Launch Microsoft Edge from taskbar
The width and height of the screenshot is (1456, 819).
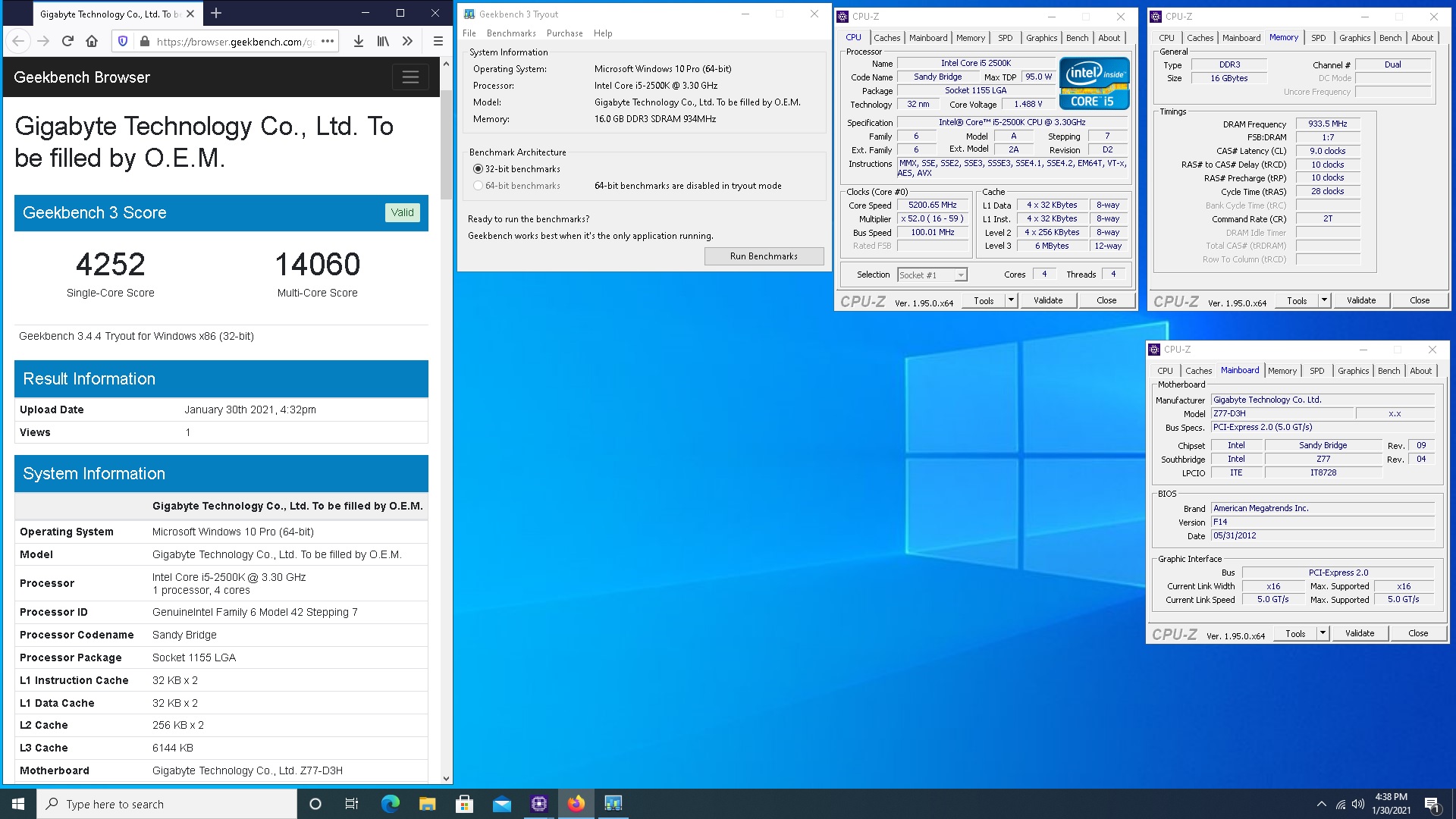(x=390, y=804)
